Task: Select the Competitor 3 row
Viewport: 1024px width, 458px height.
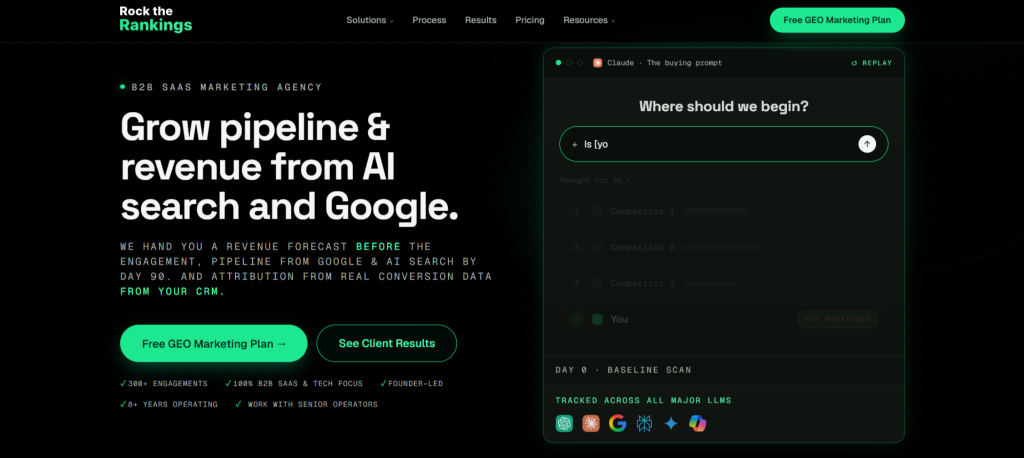Action: click(724, 284)
